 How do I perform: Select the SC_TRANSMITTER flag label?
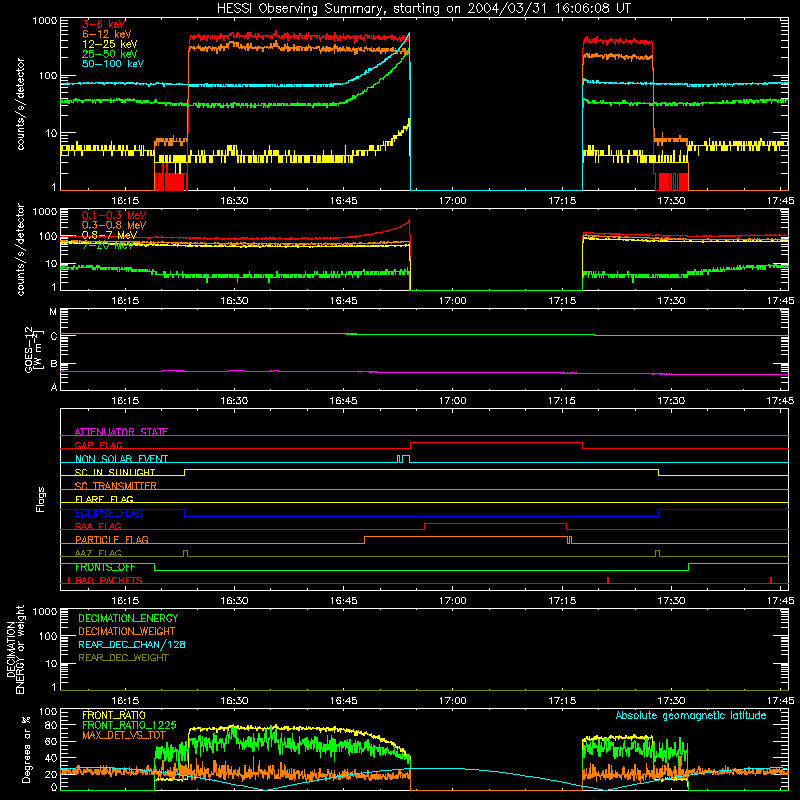[116, 486]
